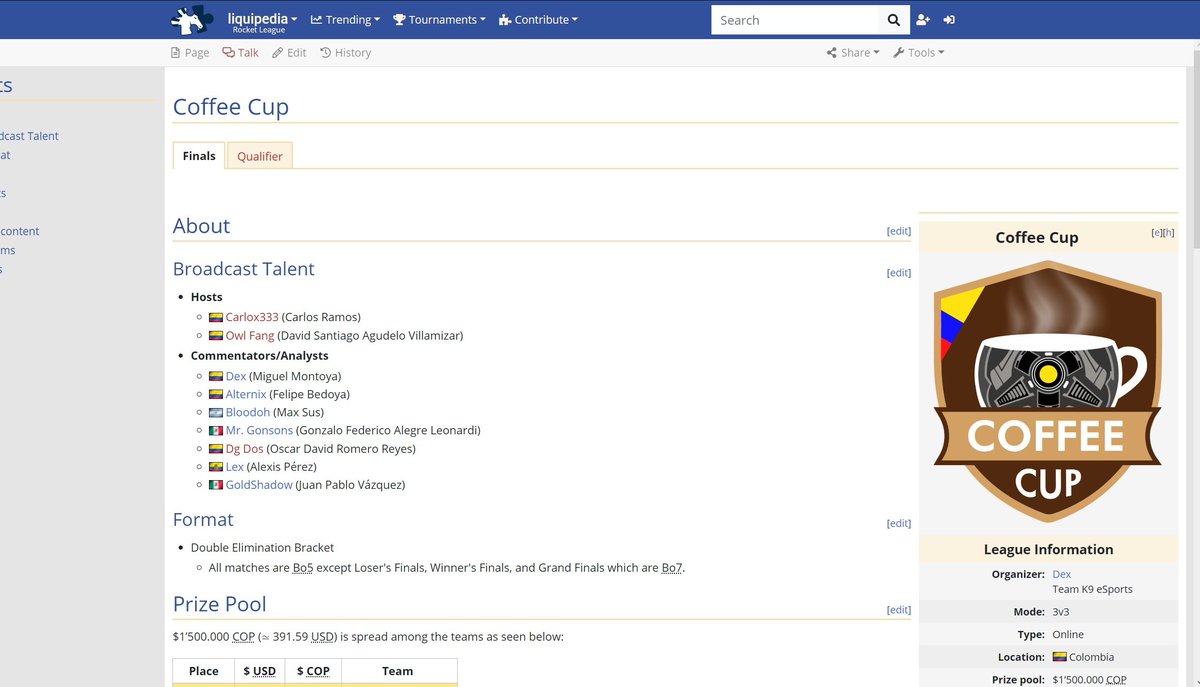Edit the Prize Pool section
This screenshot has width=1200, height=687.
pyautogui.click(x=899, y=610)
